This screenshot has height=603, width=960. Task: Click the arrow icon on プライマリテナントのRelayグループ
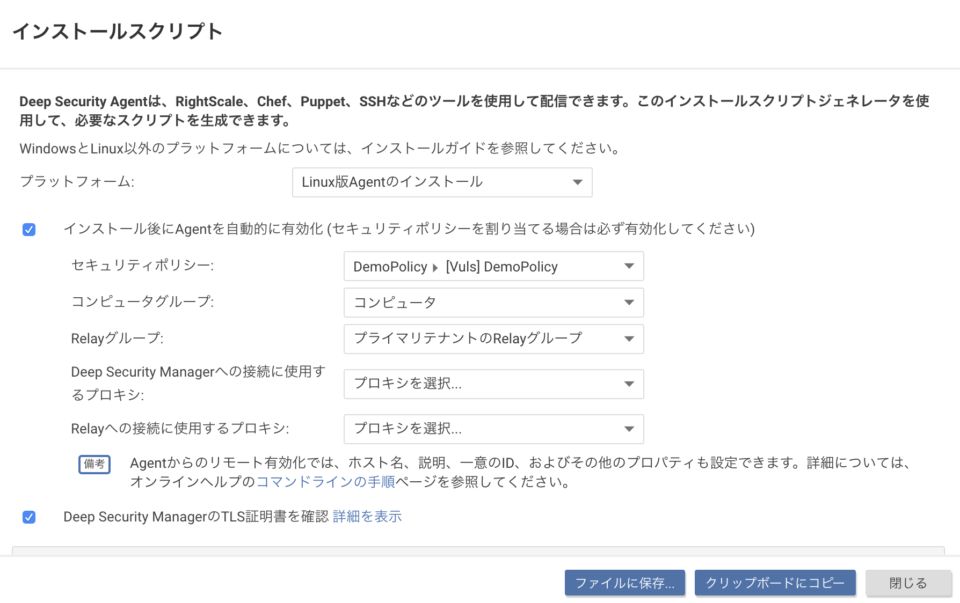pyautogui.click(x=629, y=339)
